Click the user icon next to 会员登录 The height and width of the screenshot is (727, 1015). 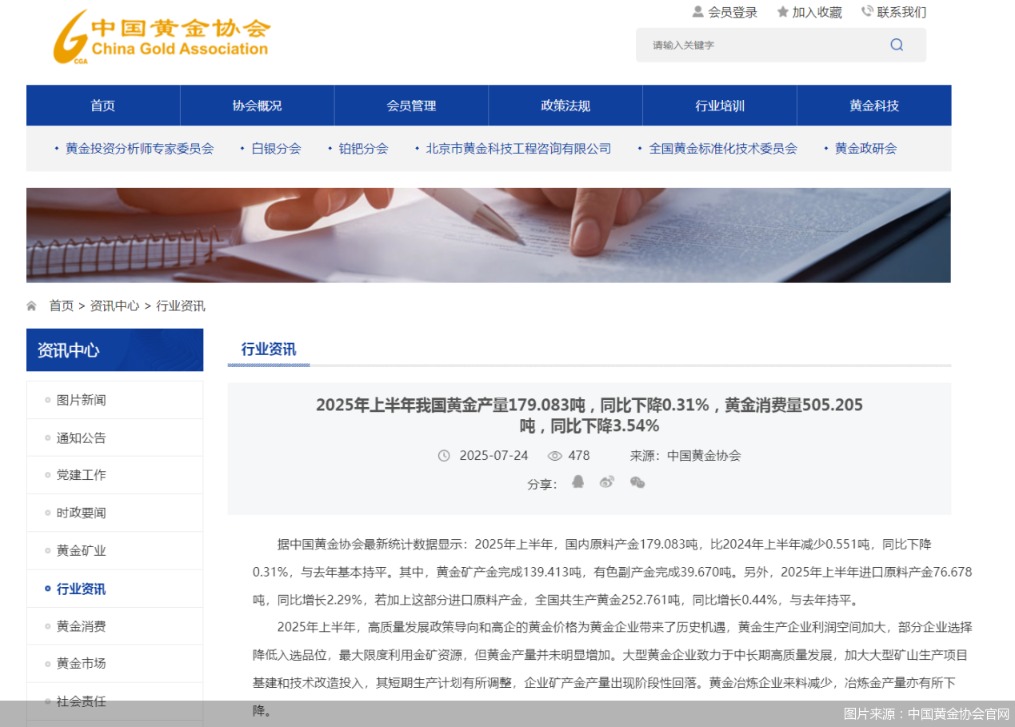click(x=696, y=12)
